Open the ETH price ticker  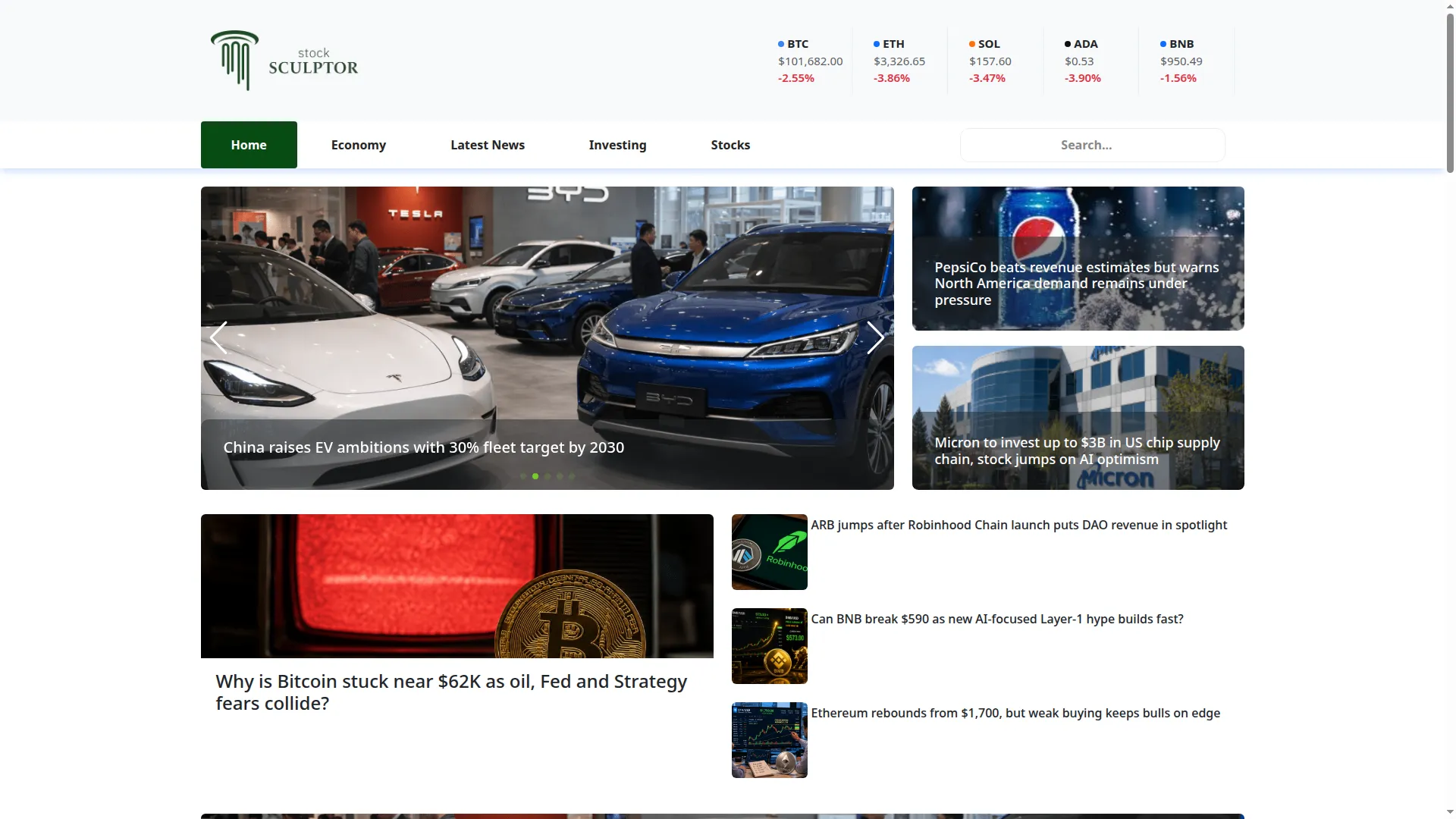click(899, 61)
